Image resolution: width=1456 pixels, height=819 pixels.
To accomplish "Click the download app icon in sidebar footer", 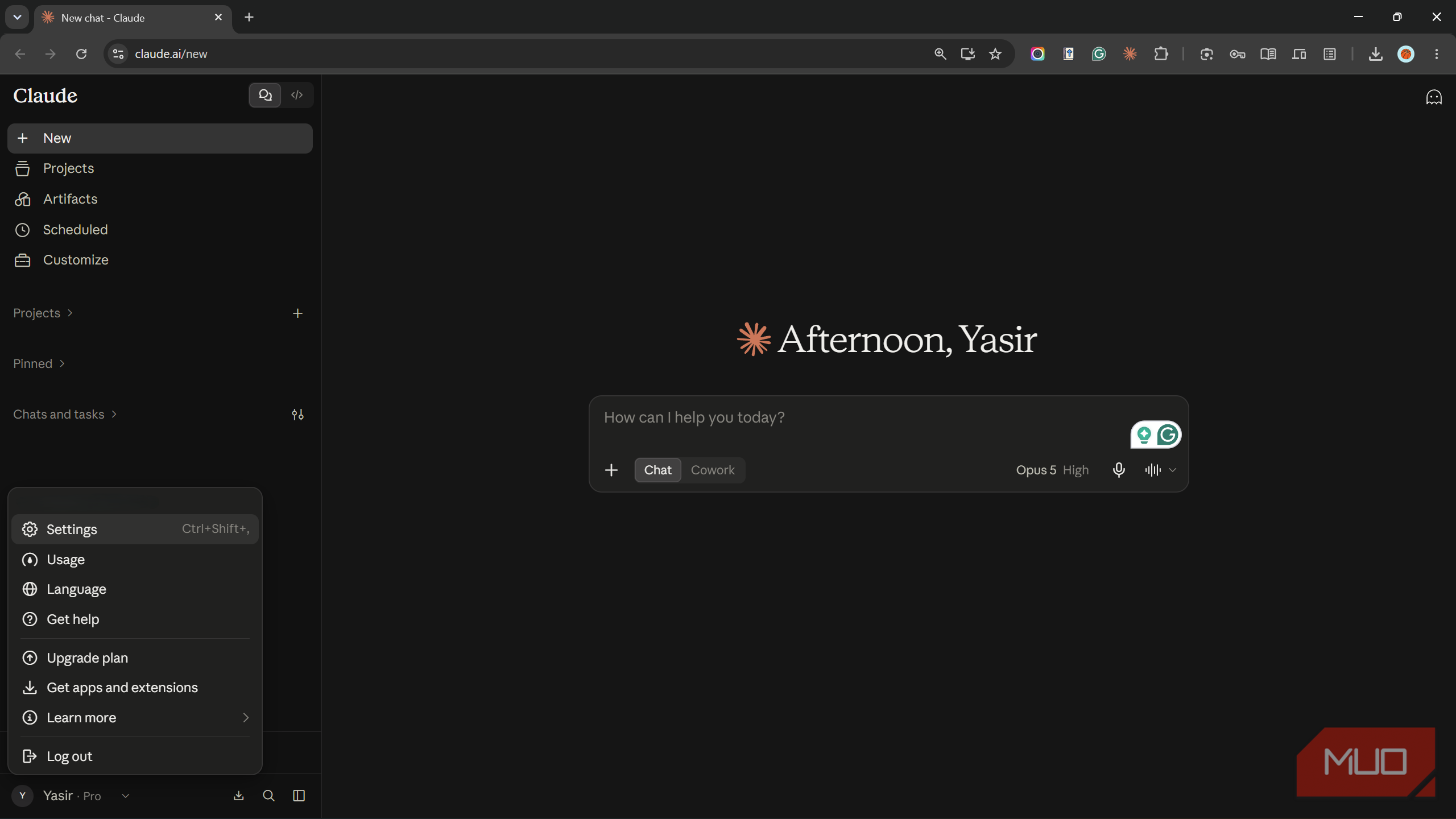I will tap(239, 796).
